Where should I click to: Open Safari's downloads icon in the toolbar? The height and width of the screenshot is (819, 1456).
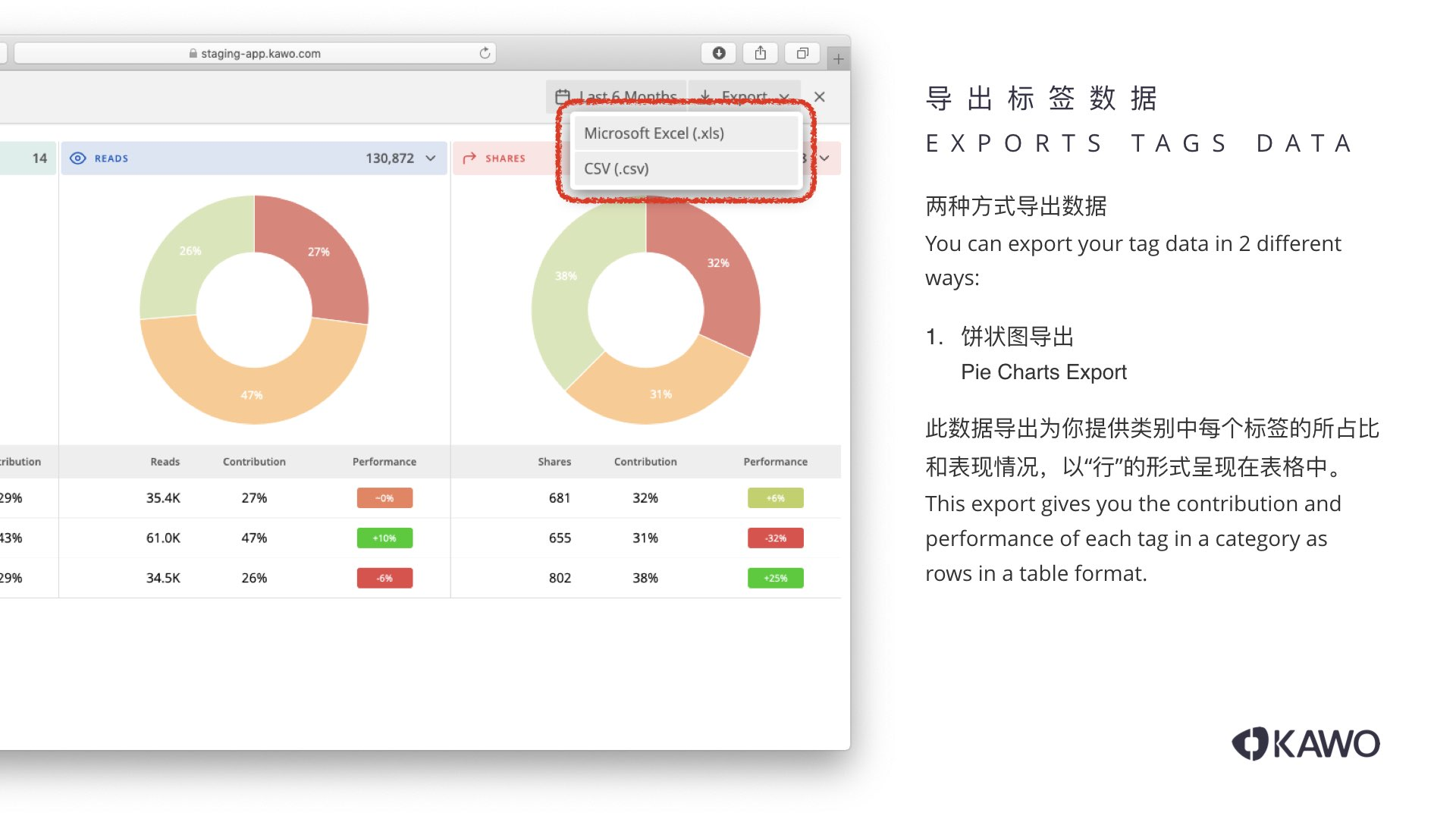pos(717,53)
